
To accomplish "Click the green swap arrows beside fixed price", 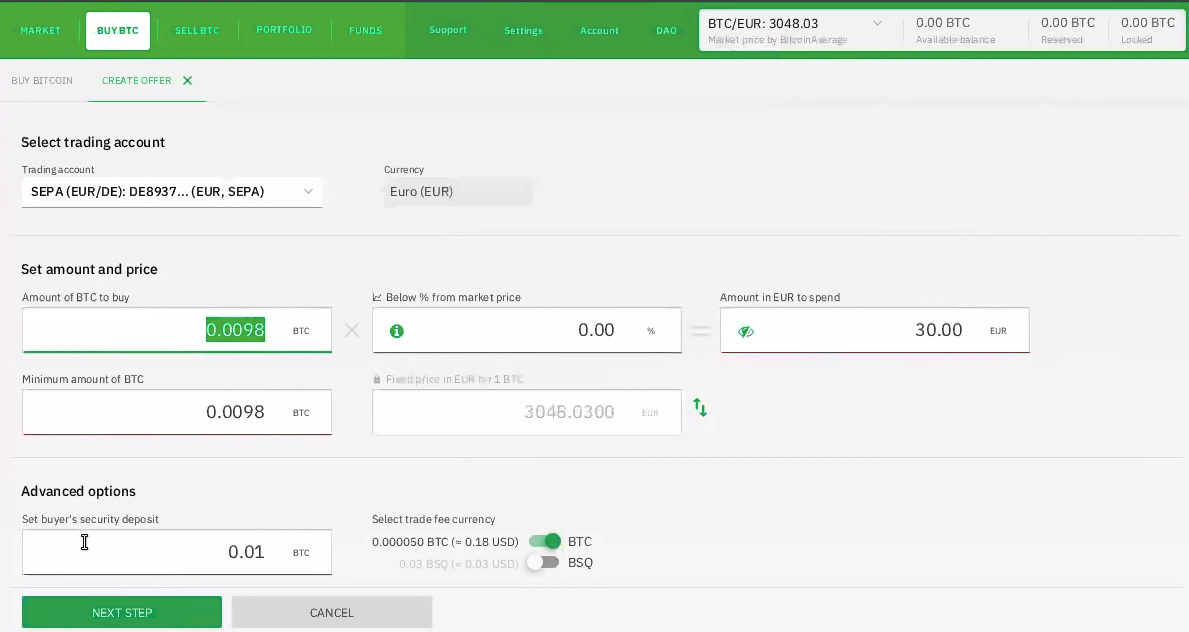I will (700, 407).
